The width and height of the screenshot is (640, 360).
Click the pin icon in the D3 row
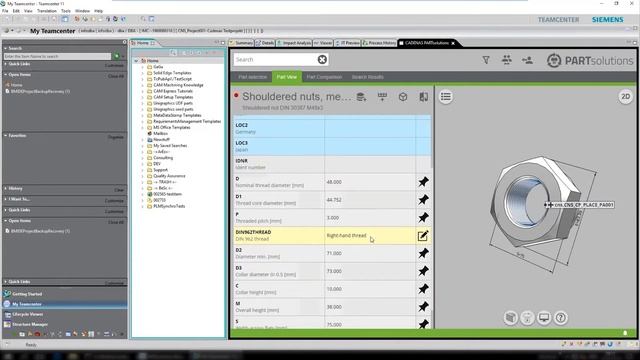click(423, 271)
